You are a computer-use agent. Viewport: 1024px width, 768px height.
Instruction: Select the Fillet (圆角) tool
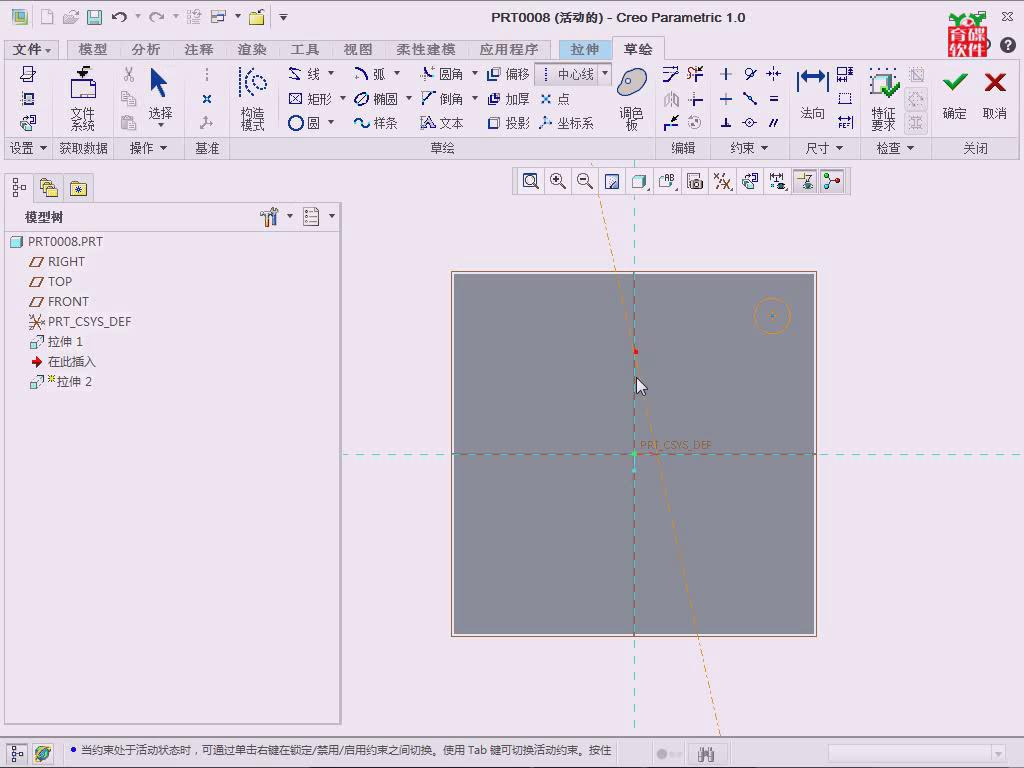(441, 74)
